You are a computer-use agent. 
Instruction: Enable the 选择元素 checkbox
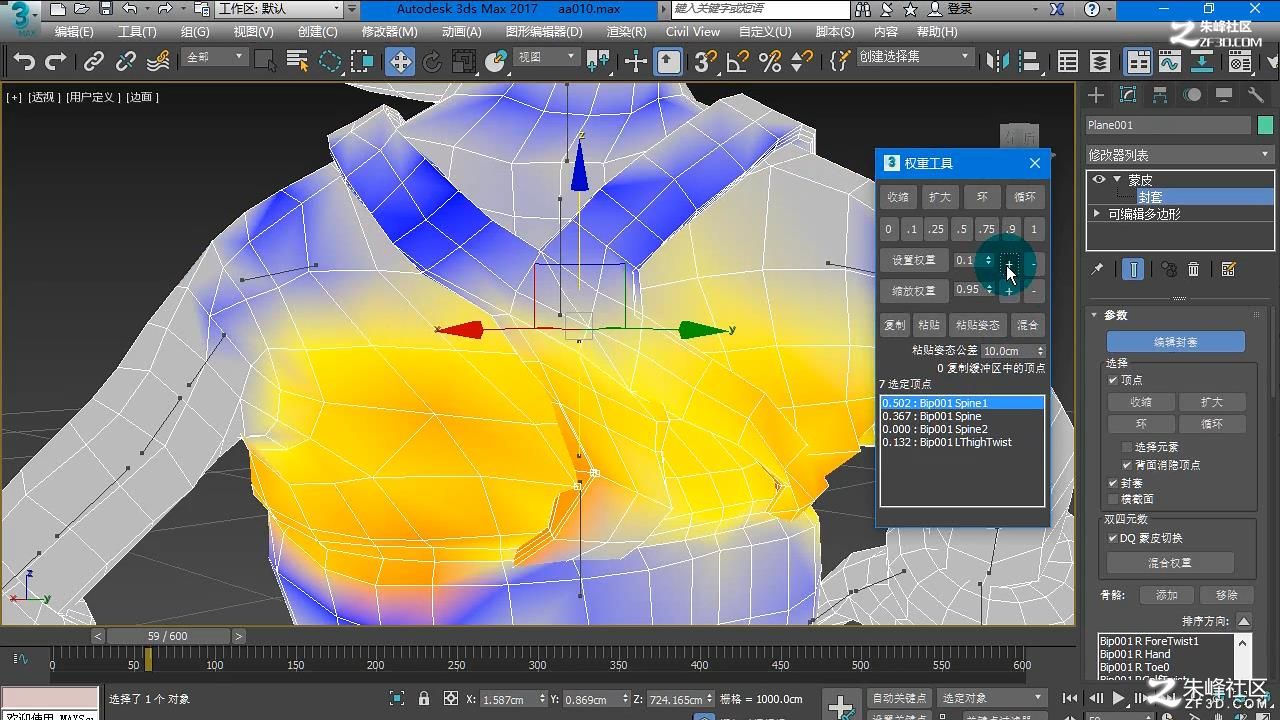1127,447
